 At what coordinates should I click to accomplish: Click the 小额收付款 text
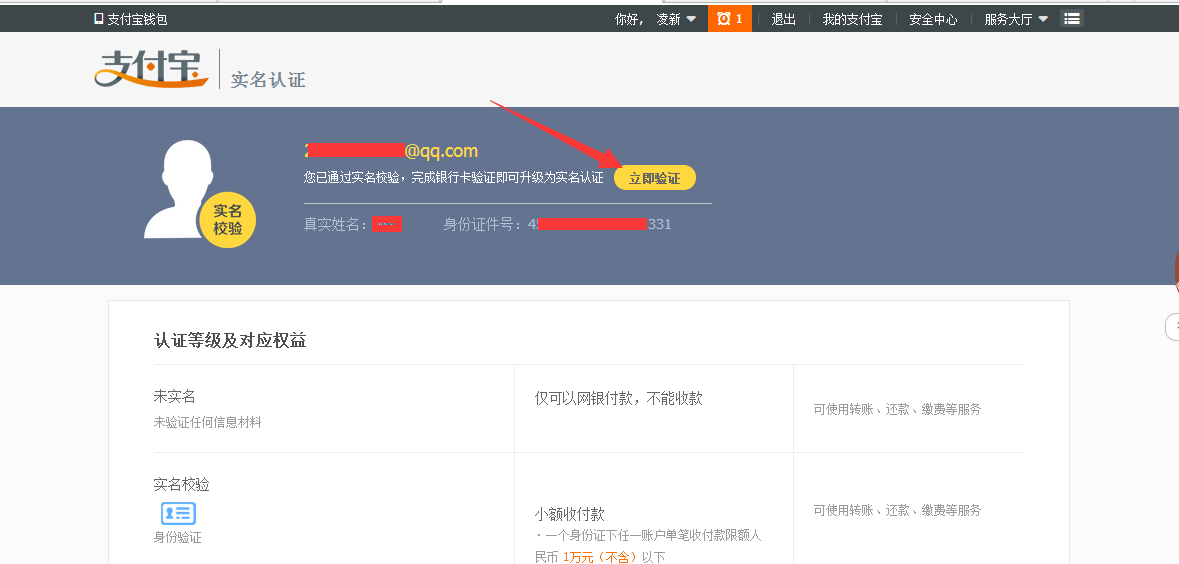[x=569, y=514]
